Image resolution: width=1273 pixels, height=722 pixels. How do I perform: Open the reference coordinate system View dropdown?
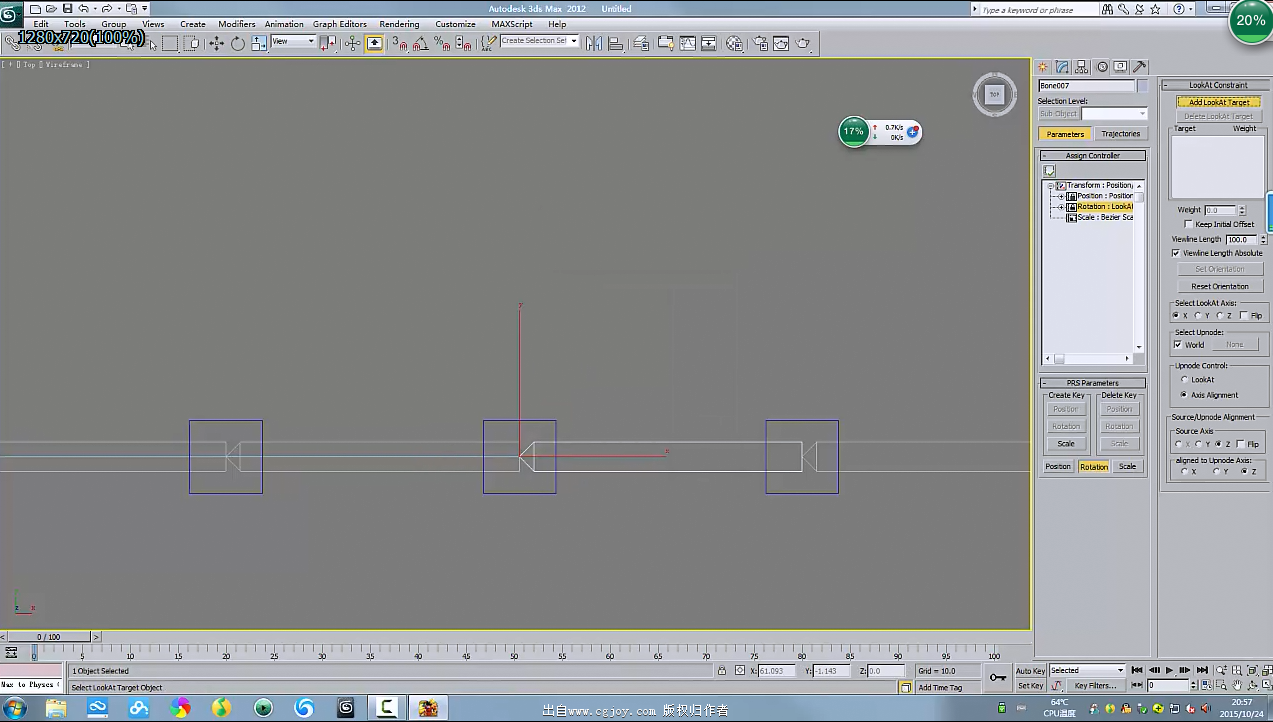point(294,42)
